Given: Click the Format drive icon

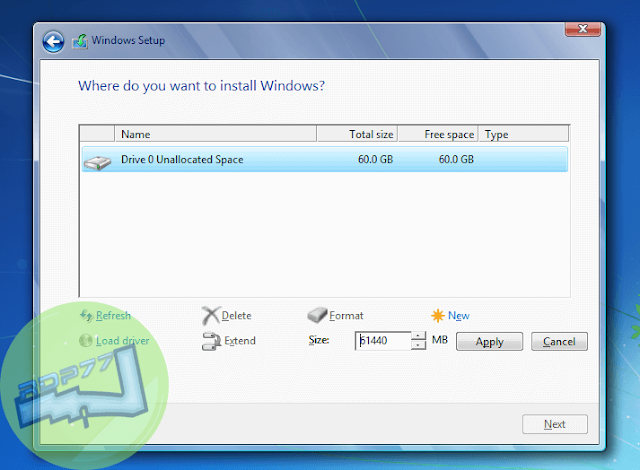Looking at the screenshot, I should pyautogui.click(x=317, y=315).
